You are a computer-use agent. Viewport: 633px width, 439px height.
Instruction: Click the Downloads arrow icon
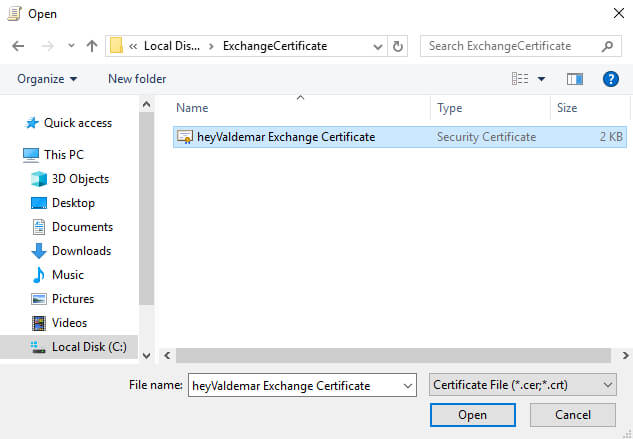[39, 251]
